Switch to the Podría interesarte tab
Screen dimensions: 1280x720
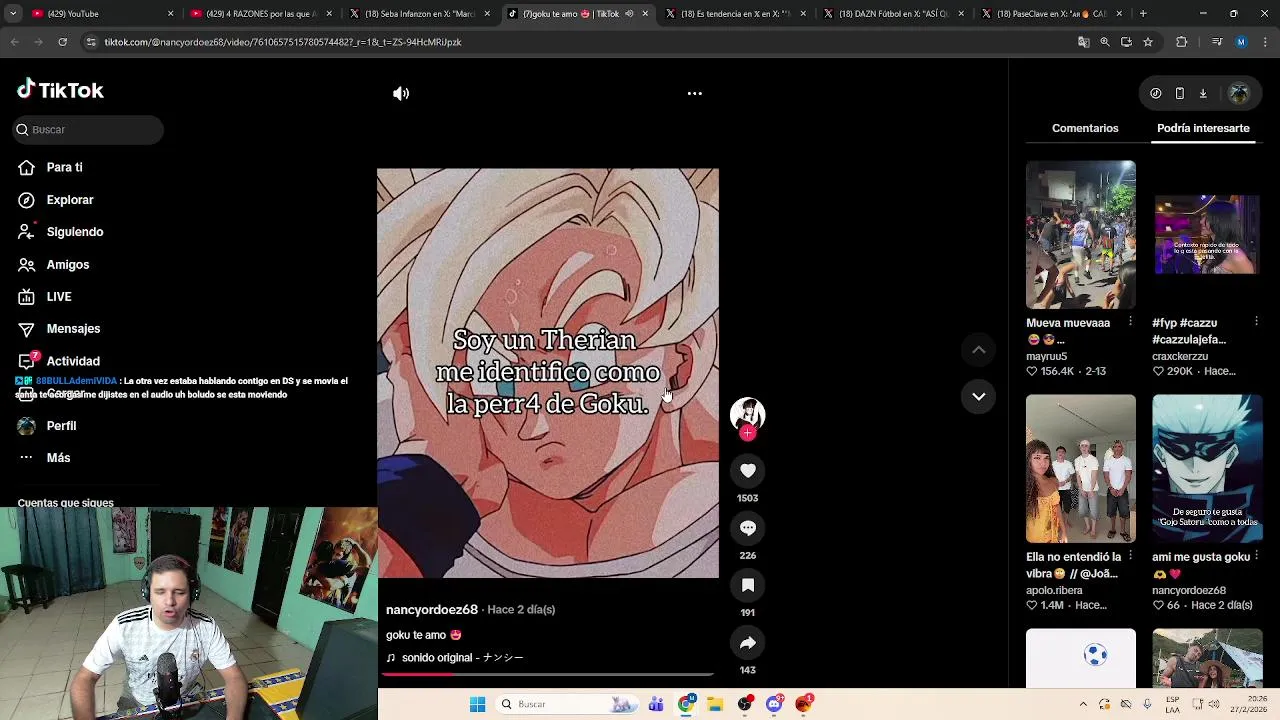coord(1203,128)
